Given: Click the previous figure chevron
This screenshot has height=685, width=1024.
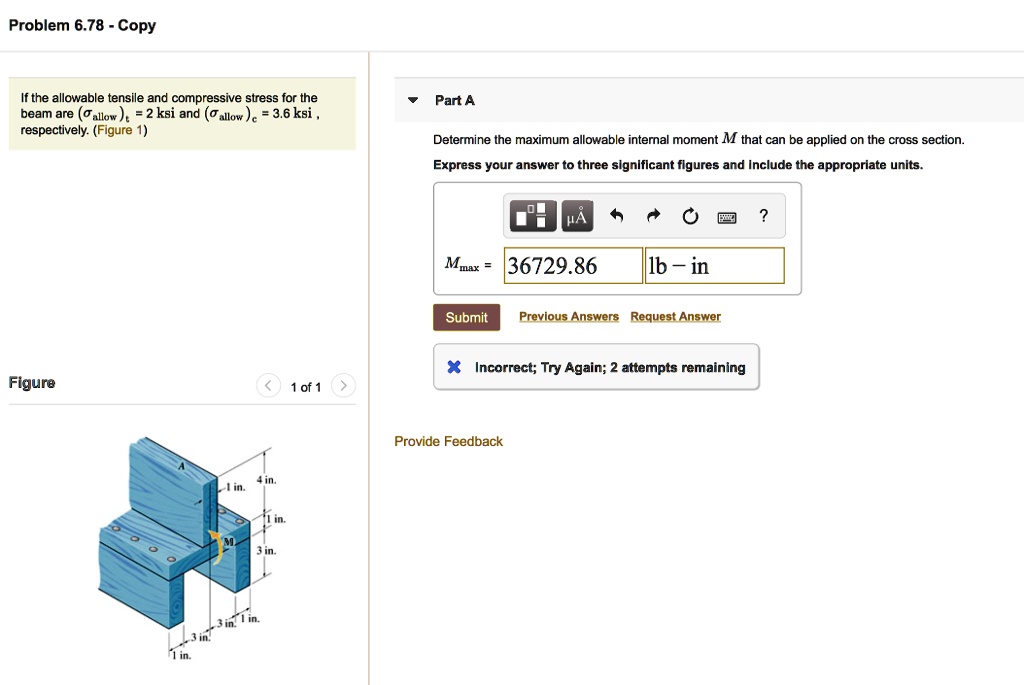Looking at the screenshot, I should point(268,385).
